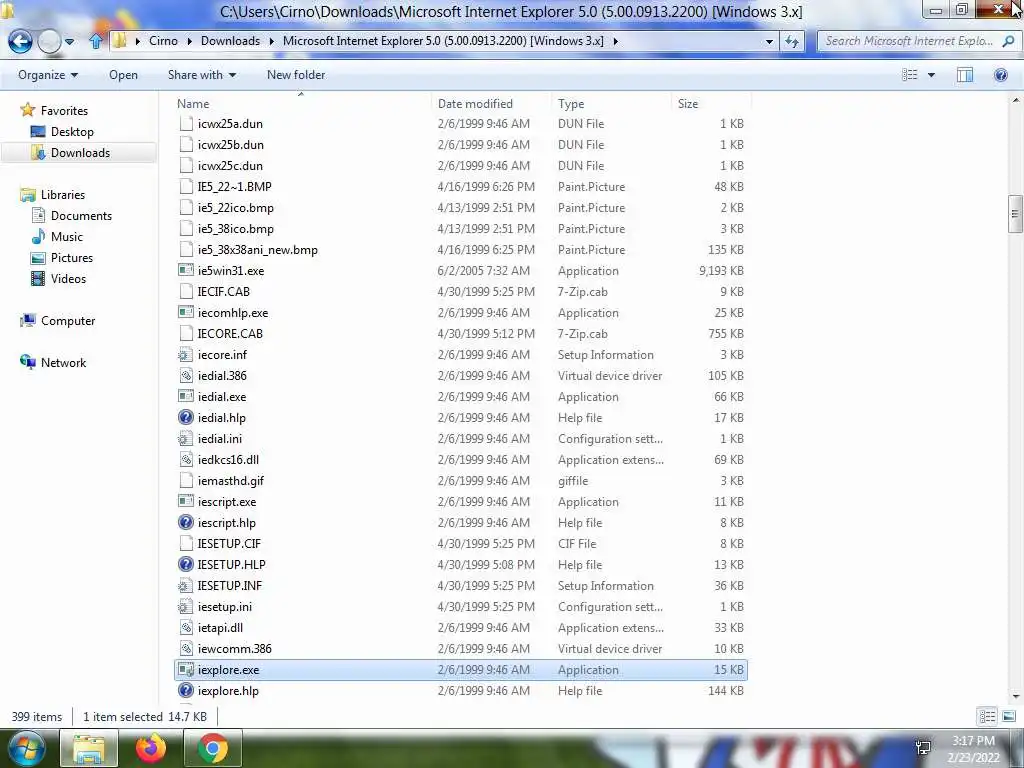Switch to details view via status bar icon
This screenshot has width=1024, height=768.
pyautogui.click(x=987, y=716)
